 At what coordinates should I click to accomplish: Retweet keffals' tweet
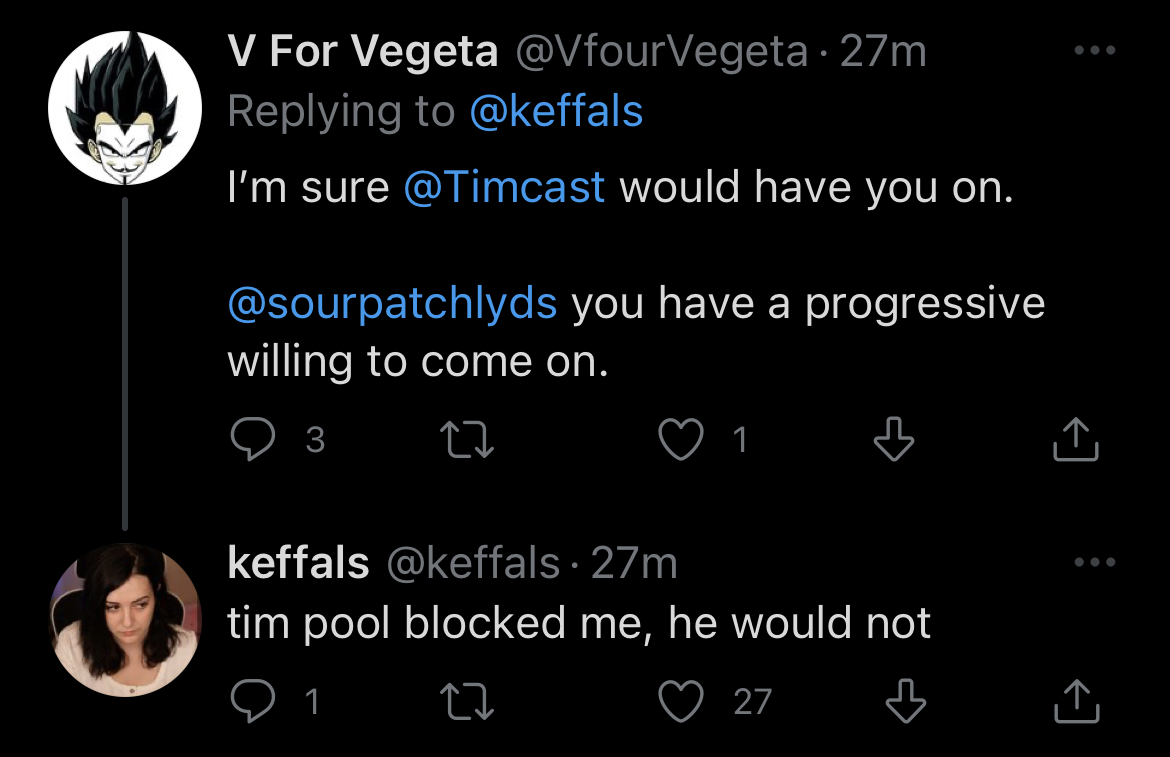pos(466,702)
